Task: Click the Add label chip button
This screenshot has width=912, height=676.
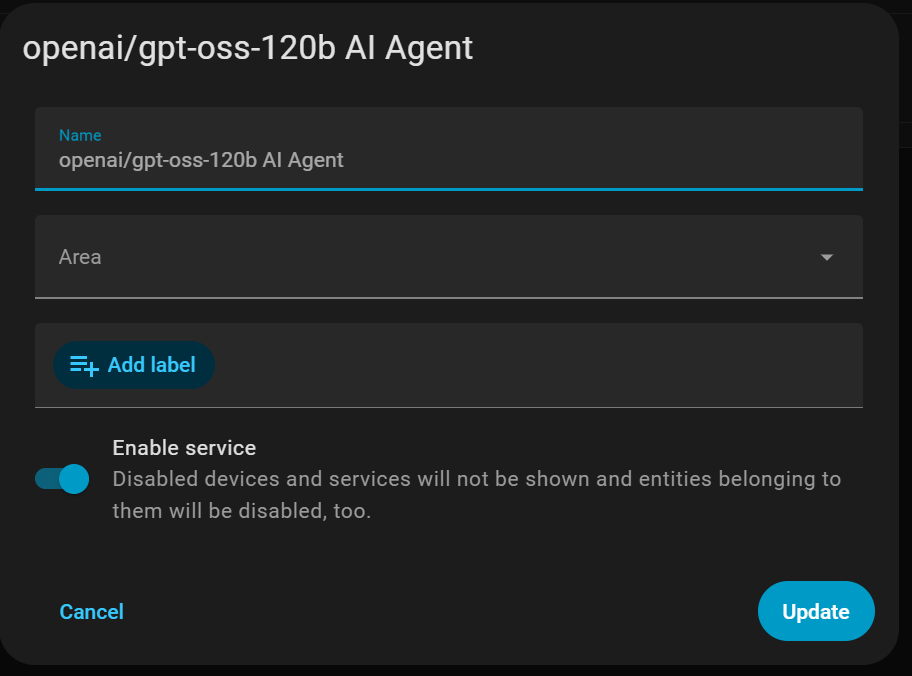Action: 134,365
